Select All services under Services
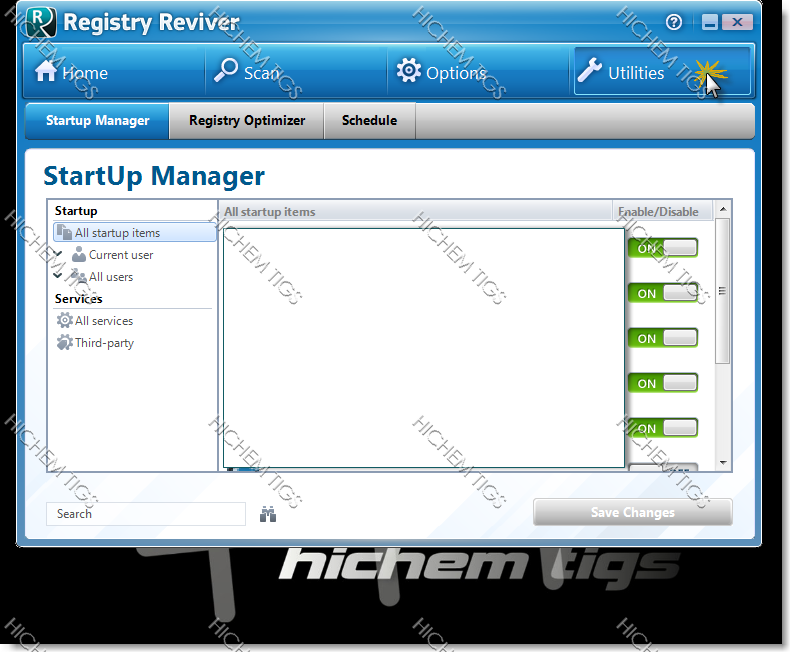 coord(104,321)
